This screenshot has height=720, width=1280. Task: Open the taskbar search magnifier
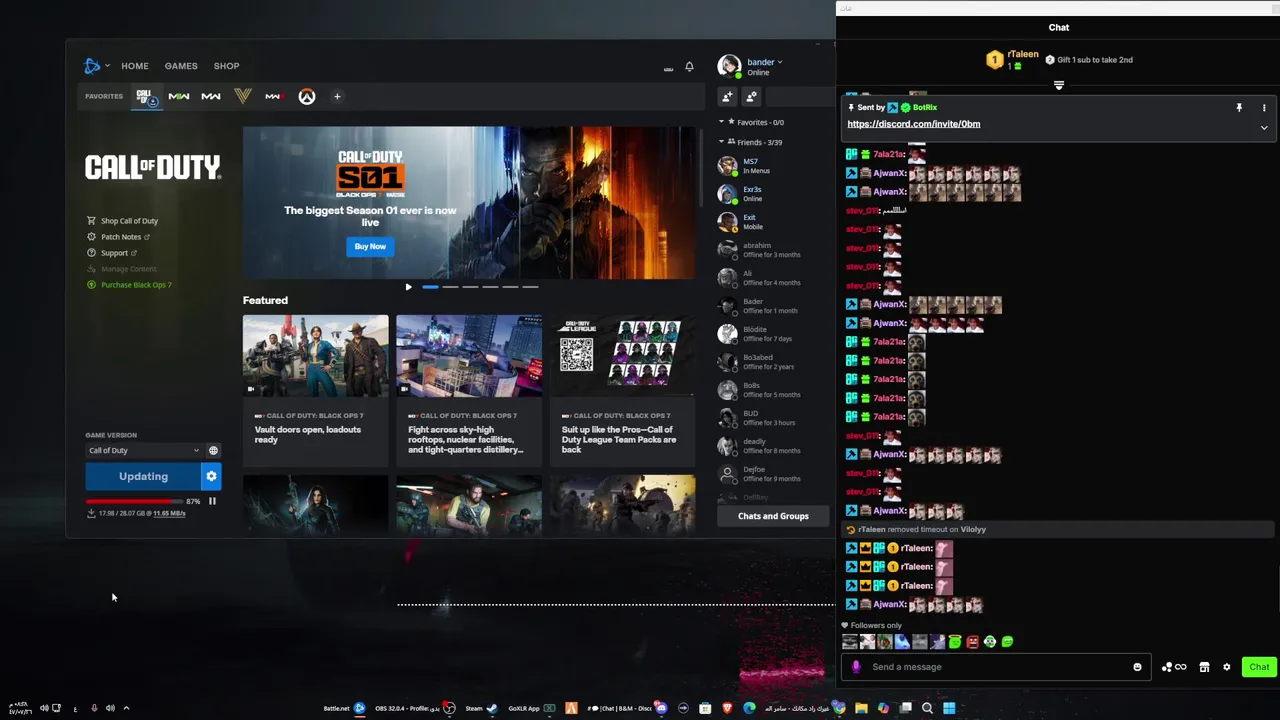click(x=927, y=708)
